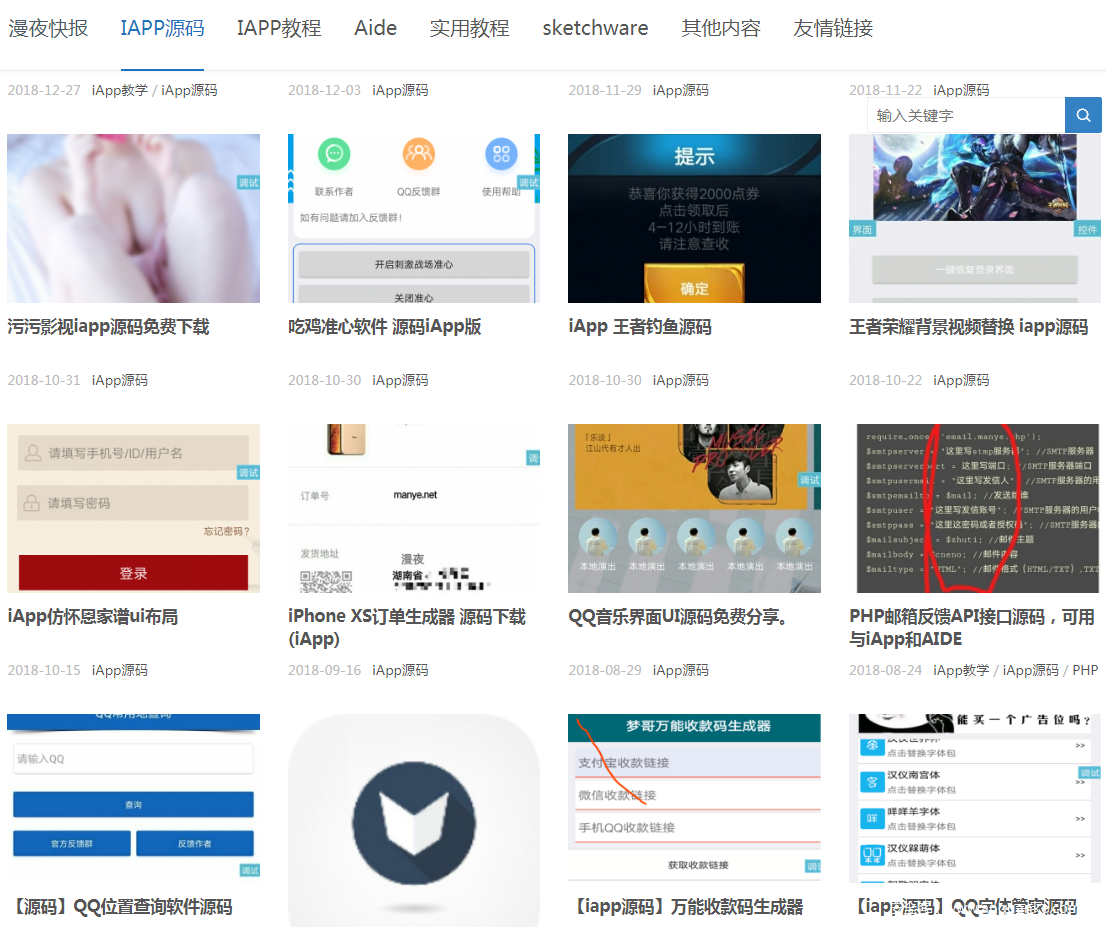Open title 【iapp源码】万能收款码生成器
Viewport: 1106px width, 927px height.
(x=686, y=907)
